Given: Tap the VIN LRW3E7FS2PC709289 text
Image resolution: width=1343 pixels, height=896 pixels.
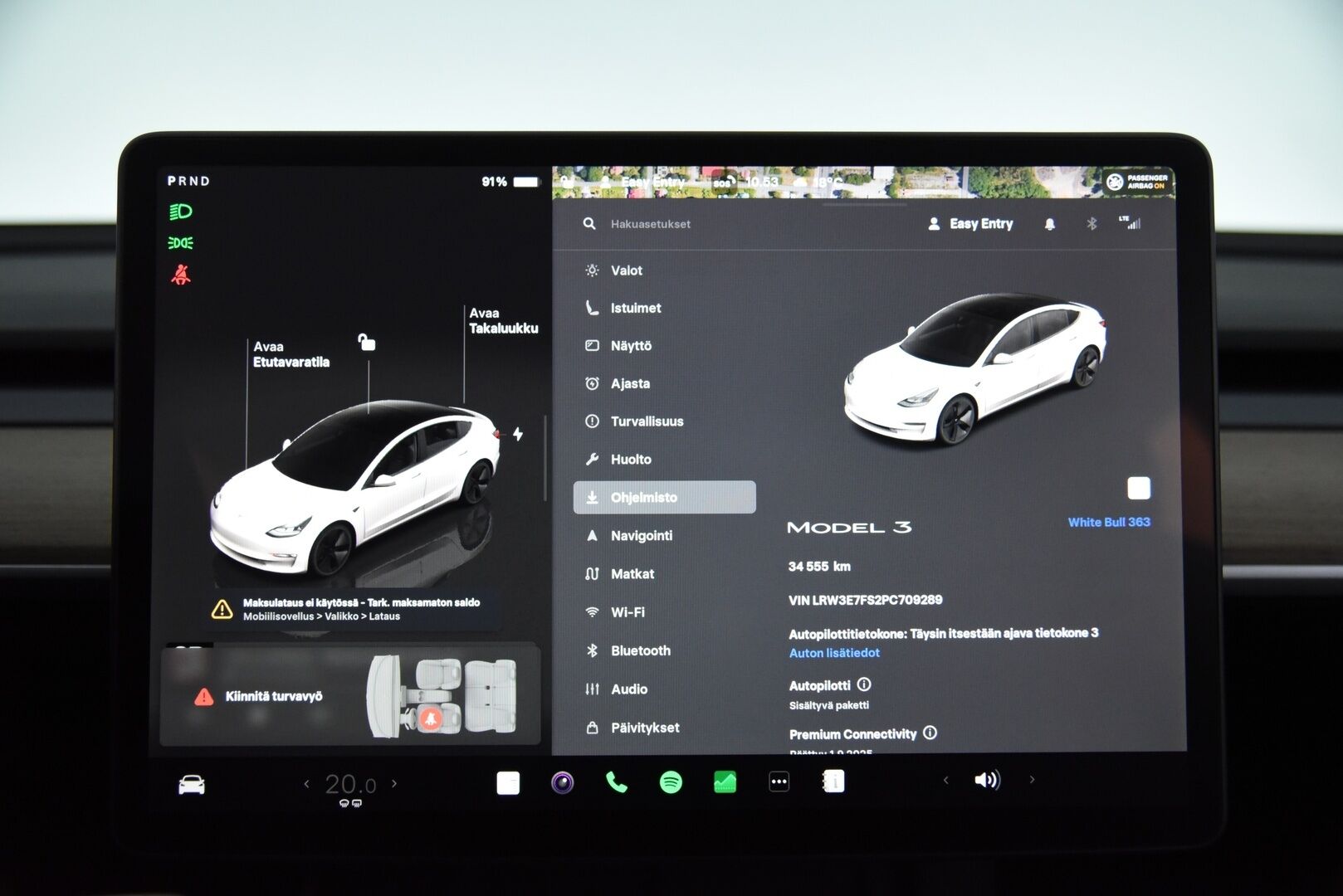Looking at the screenshot, I should click(865, 600).
